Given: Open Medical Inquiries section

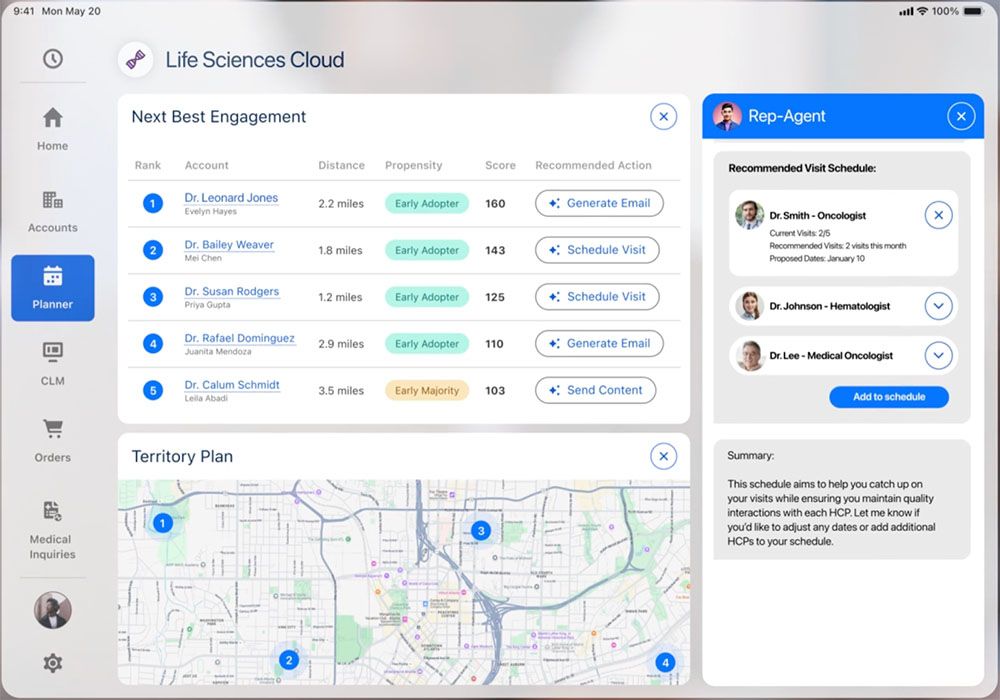Looking at the screenshot, I should 53,528.
